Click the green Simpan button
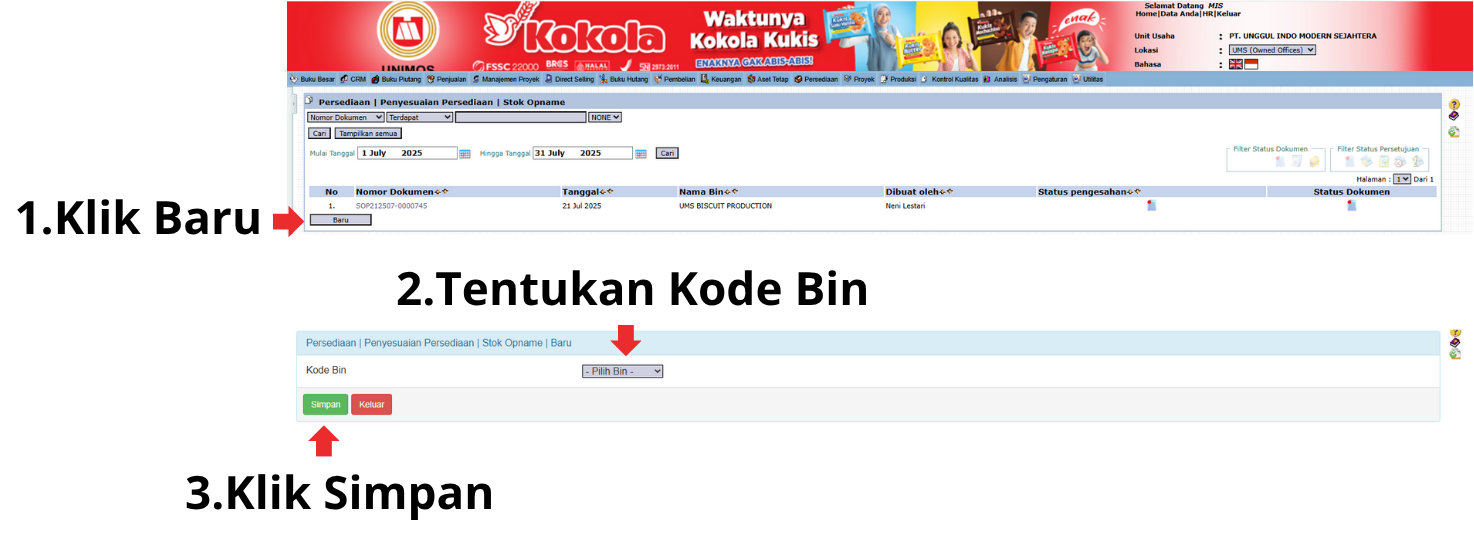1474x534 pixels. [324, 404]
